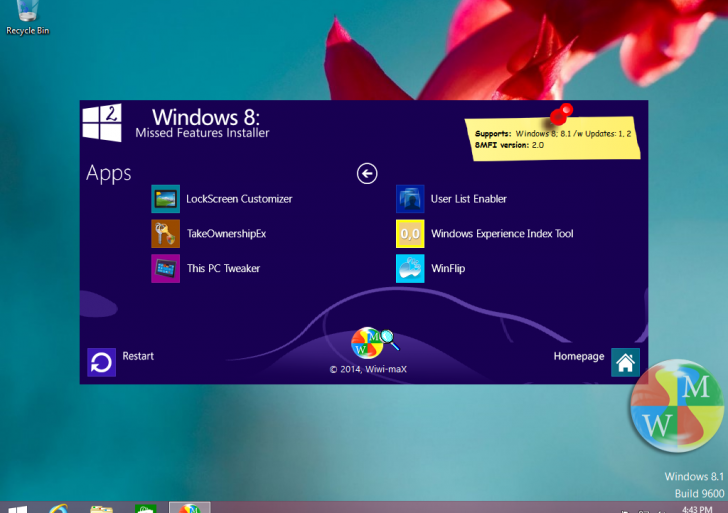Open the Windows Experience Index Tool icon
The image size is (728, 513).
point(410,234)
